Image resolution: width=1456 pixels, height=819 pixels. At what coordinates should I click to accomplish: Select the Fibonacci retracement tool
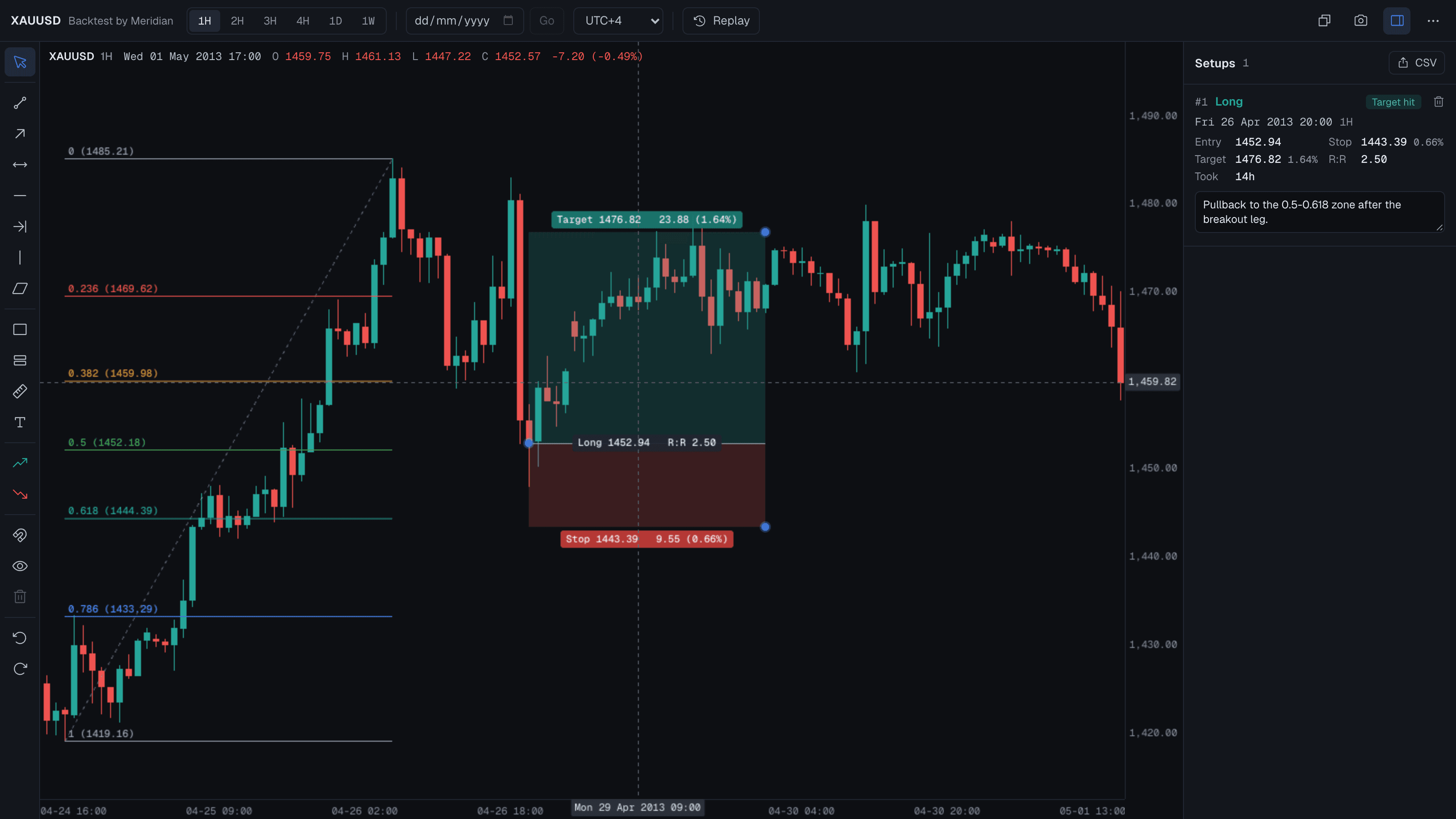click(20, 361)
